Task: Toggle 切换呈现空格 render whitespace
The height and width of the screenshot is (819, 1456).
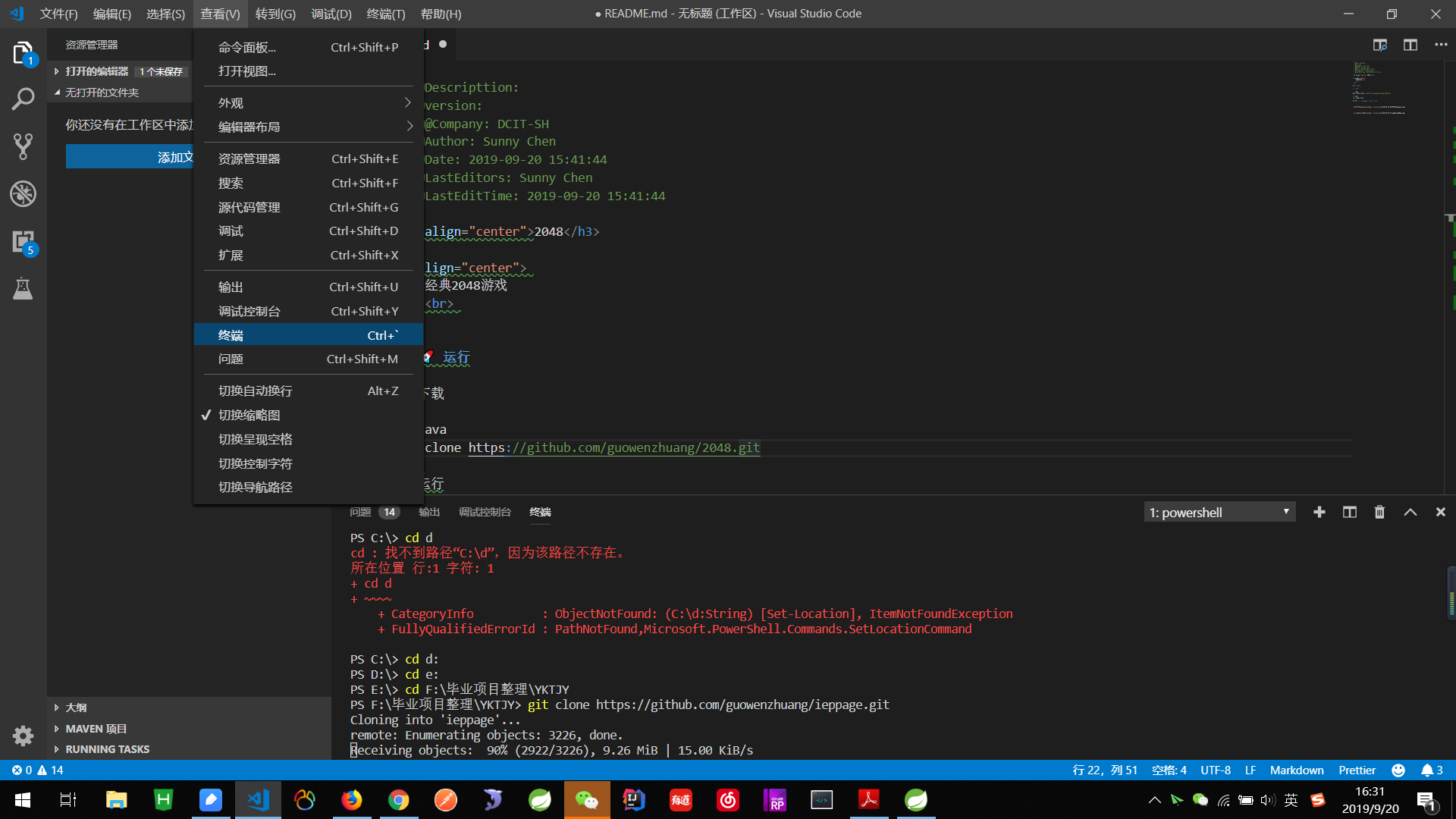Action: point(256,439)
